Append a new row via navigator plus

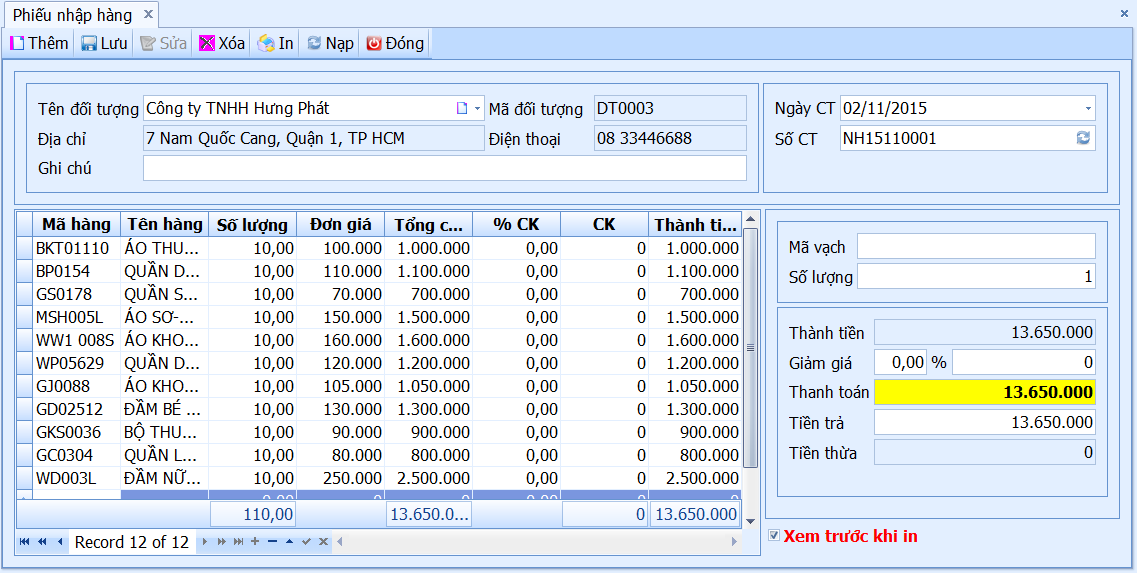[x=255, y=542]
